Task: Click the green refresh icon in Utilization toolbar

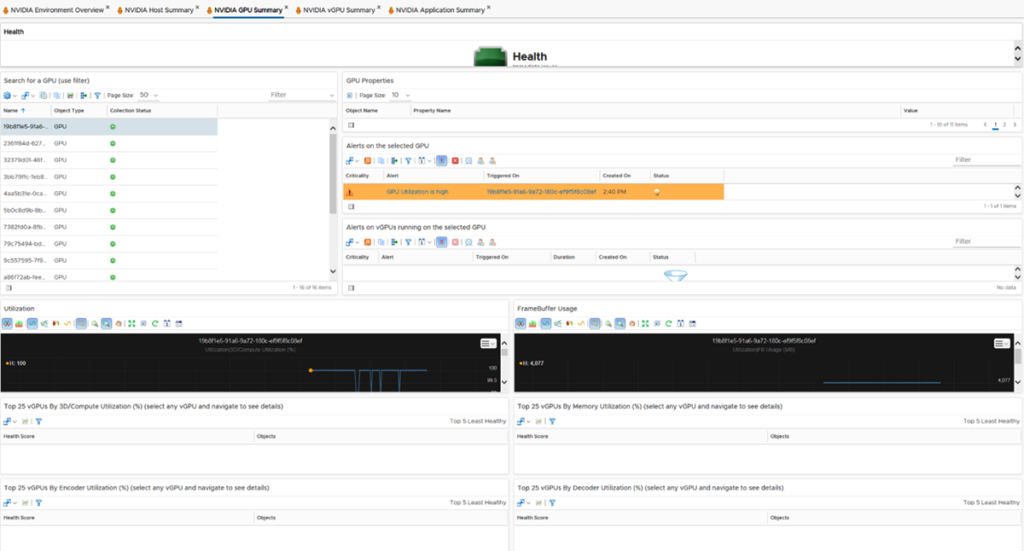Action: tap(155, 324)
